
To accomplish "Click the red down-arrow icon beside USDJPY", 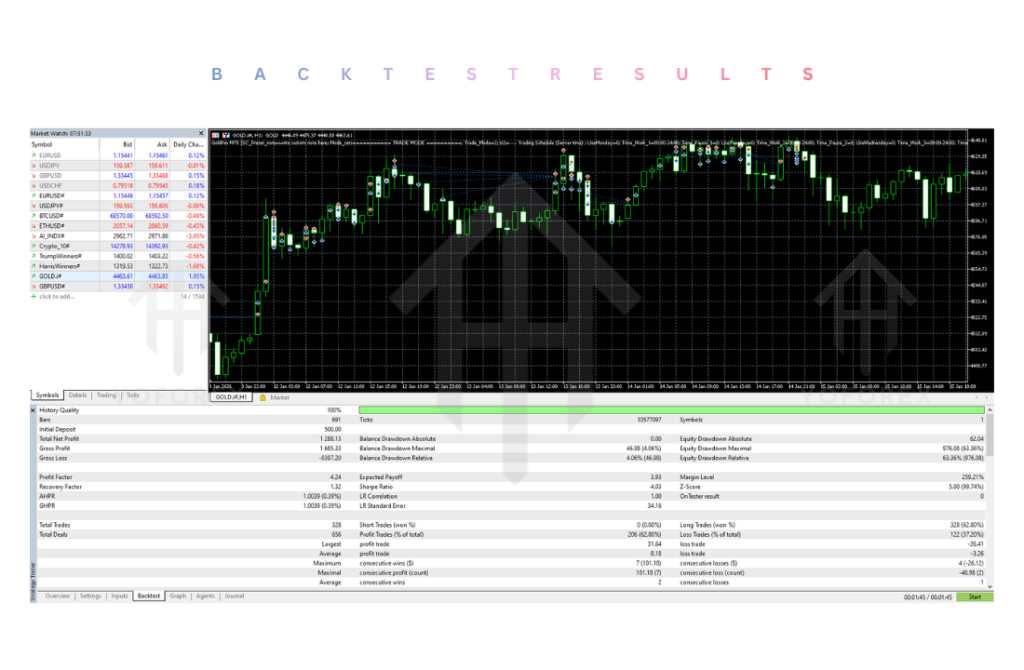I will (34, 165).
